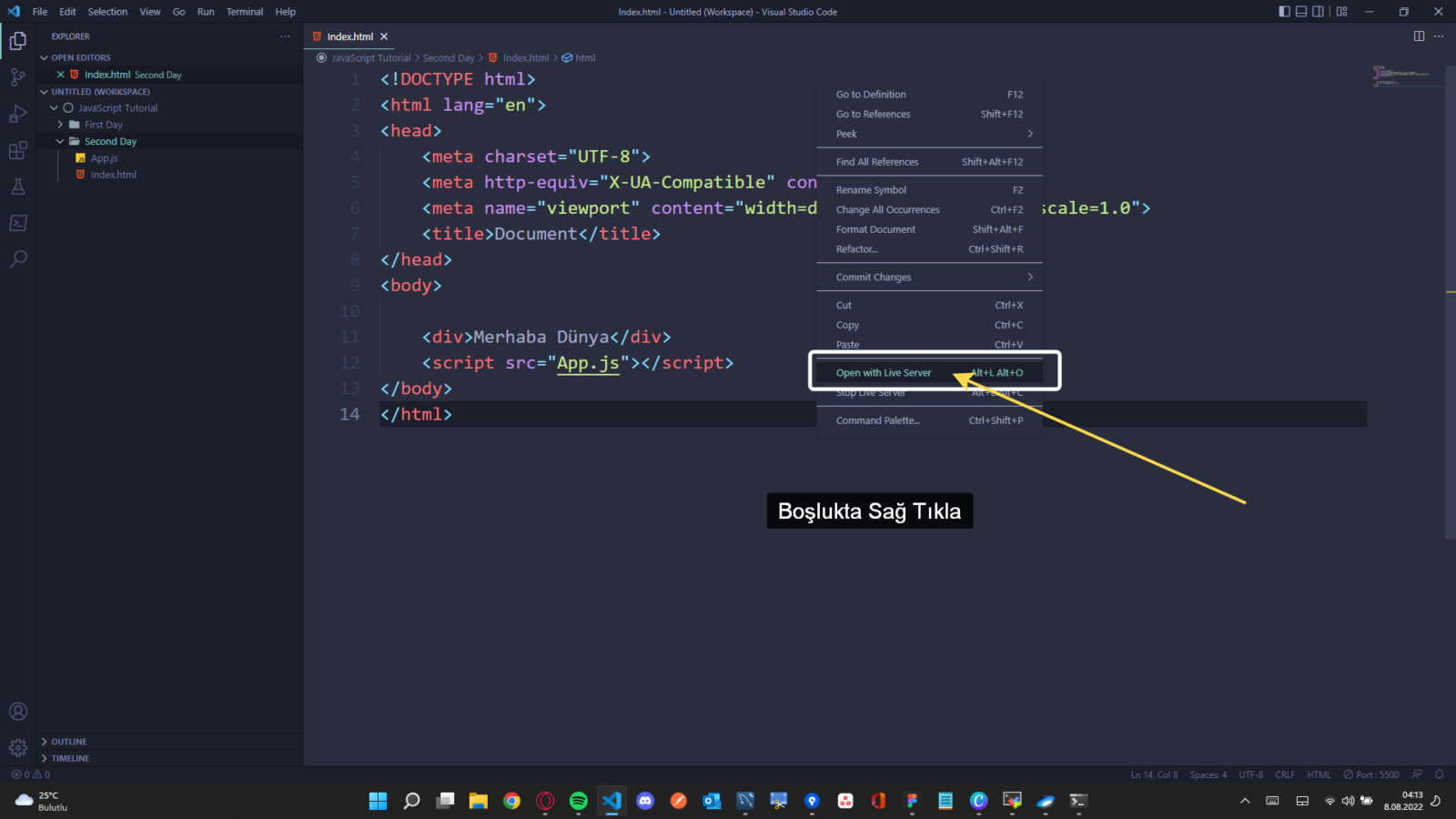Select Open with Live Server

click(x=883, y=372)
